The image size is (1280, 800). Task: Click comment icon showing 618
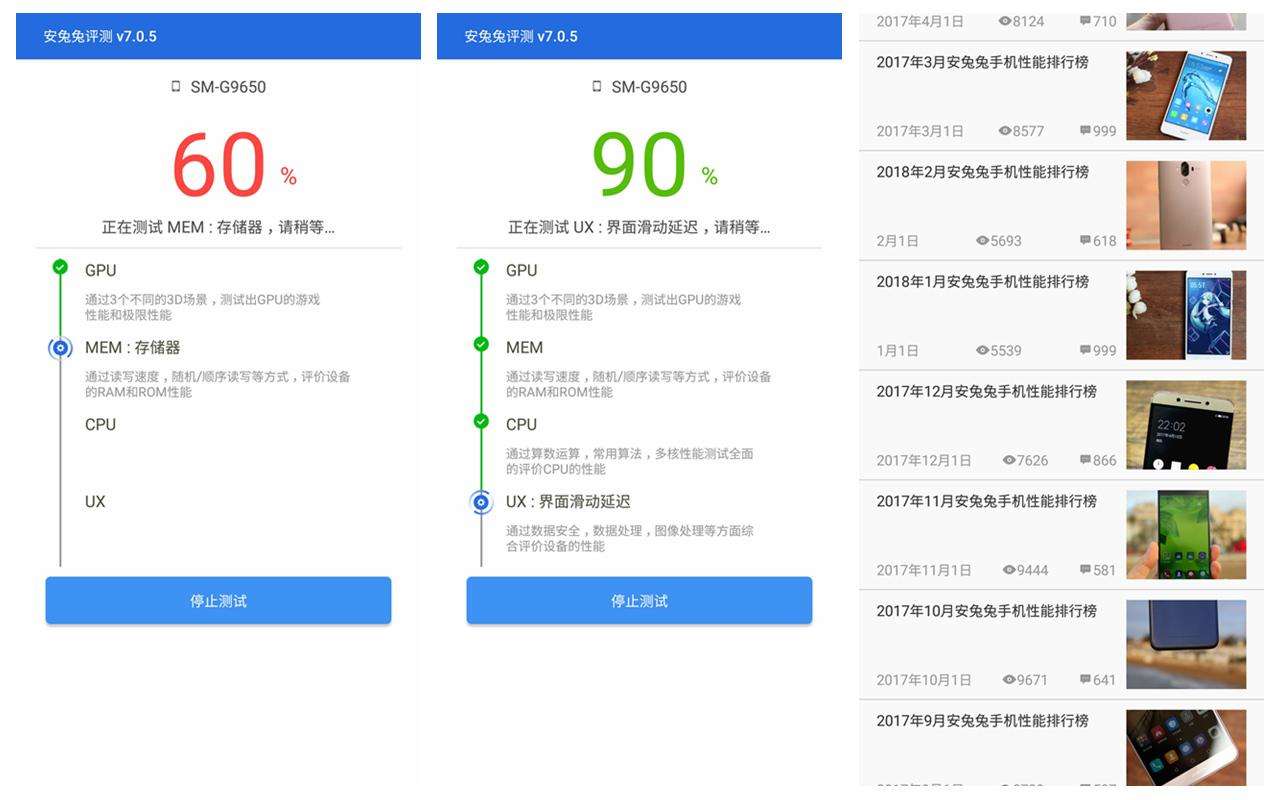click(x=1085, y=241)
